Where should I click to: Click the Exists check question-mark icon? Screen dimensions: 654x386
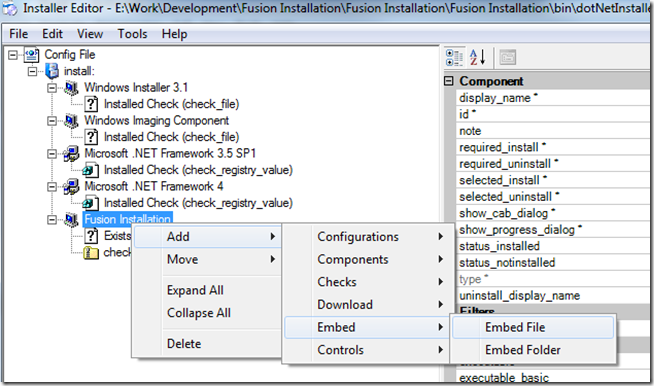click(x=91, y=236)
